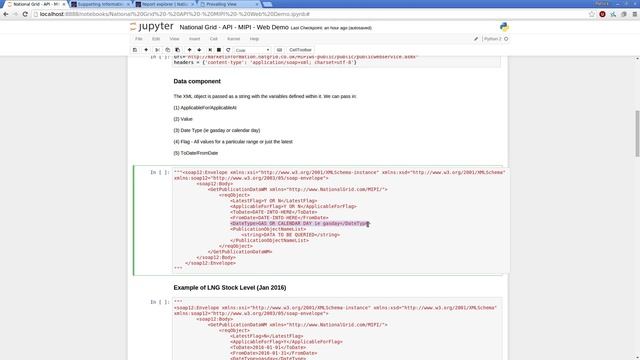Open command palette keyboard icon
640x360 pixels.
coord(279,50)
